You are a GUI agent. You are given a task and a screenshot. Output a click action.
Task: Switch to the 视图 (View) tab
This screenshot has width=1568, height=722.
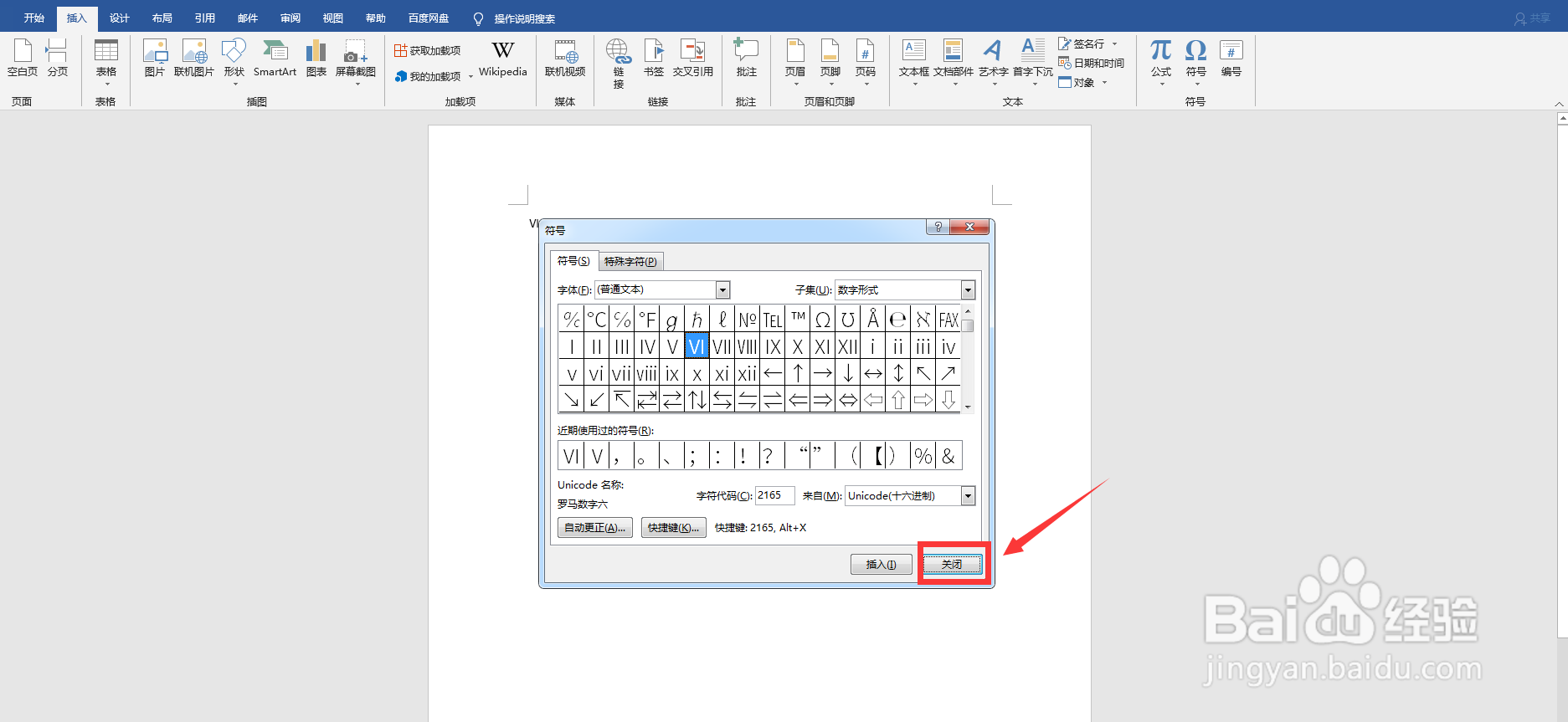tap(333, 18)
